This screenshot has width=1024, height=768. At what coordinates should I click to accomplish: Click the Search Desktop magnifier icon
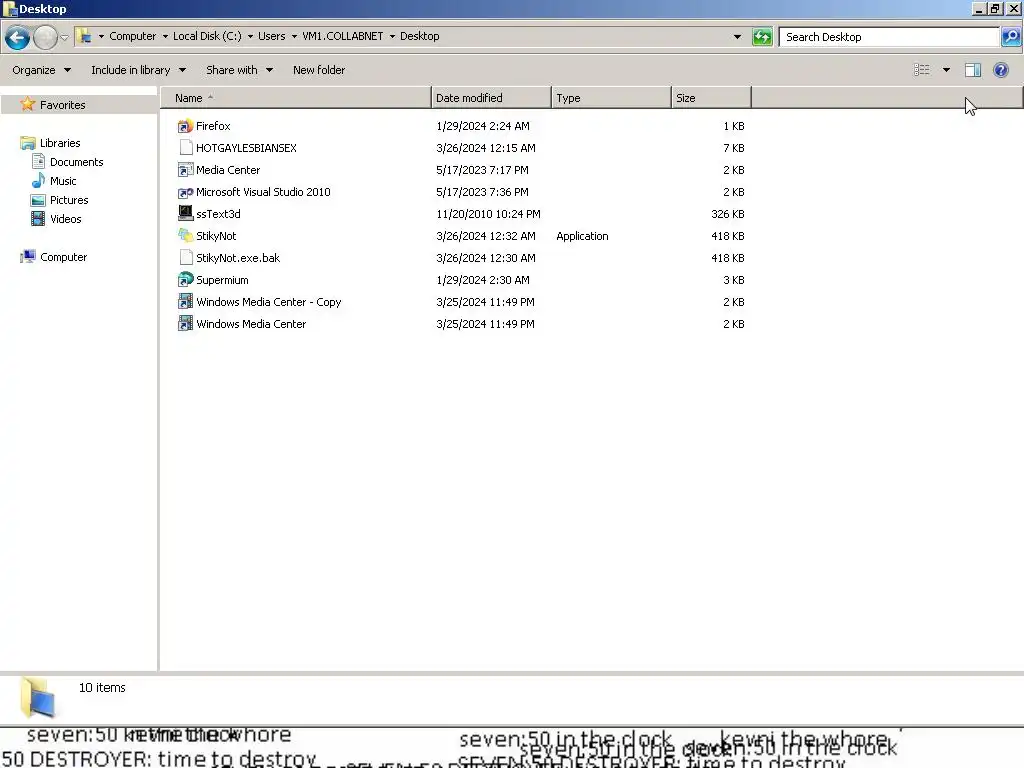(x=1010, y=37)
